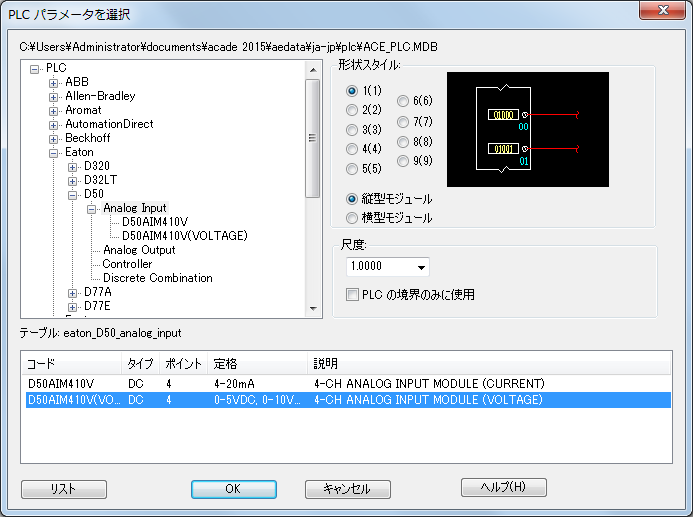Click the 4-20mA rating cell
This screenshot has height=517, width=693.
coord(235,384)
